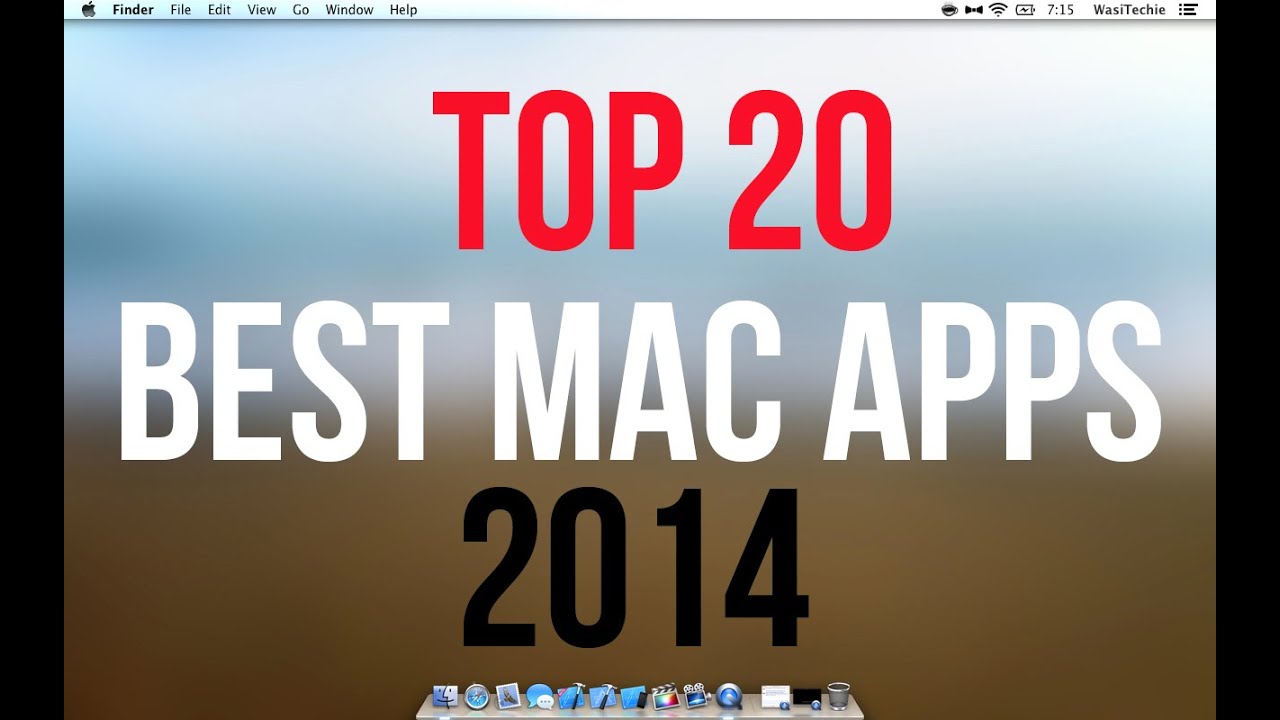Click the Bartender bow tie menu bar icon
The height and width of the screenshot is (720, 1280).
[x=974, y=10]
